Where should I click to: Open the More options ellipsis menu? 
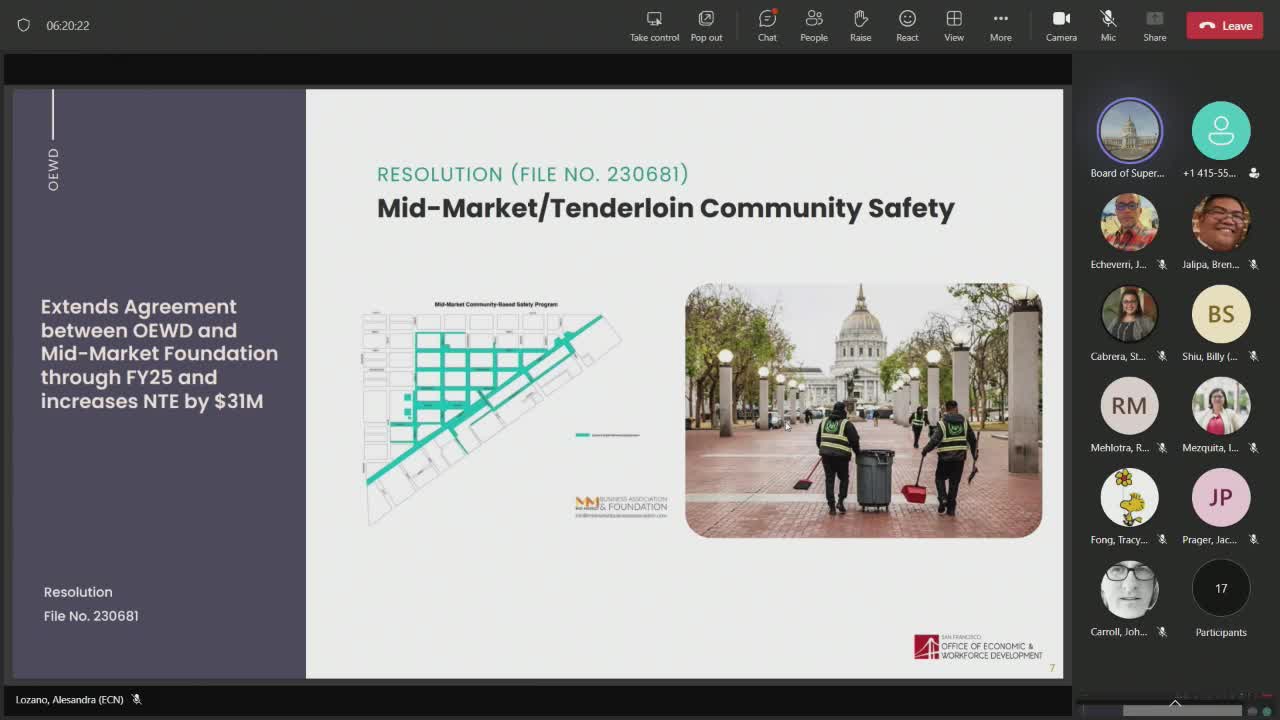tap(1000, 24)
